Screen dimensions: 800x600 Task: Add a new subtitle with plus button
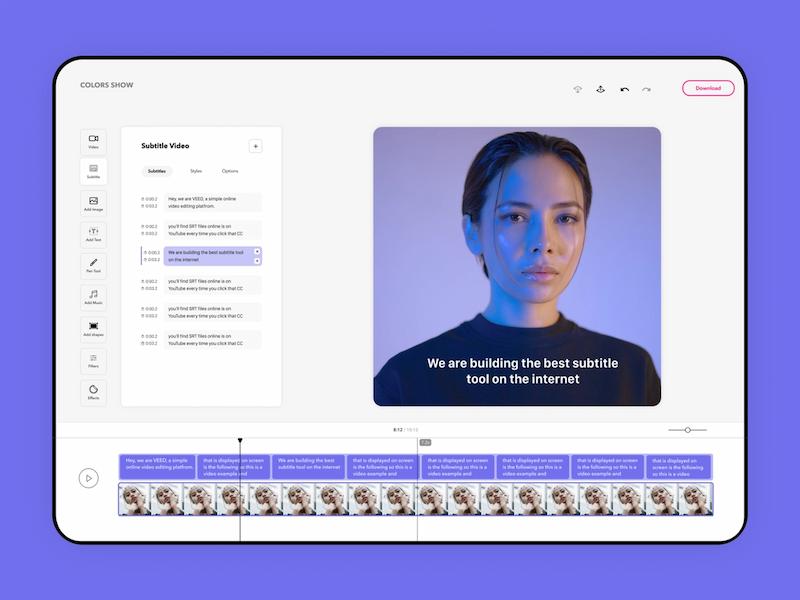(x=255, y=146)
